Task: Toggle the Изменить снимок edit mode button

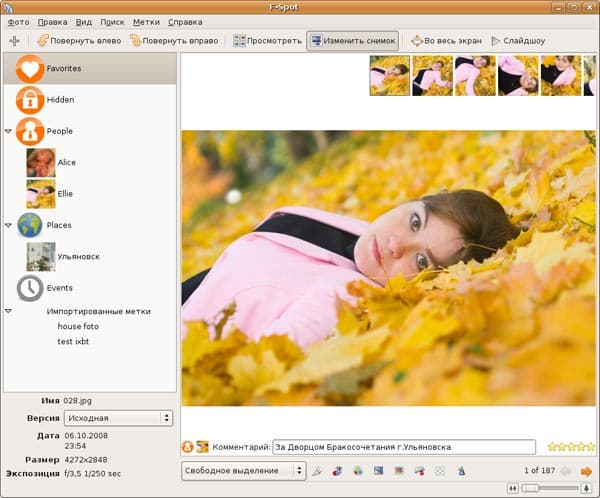Action: click(x=352, y=41)
